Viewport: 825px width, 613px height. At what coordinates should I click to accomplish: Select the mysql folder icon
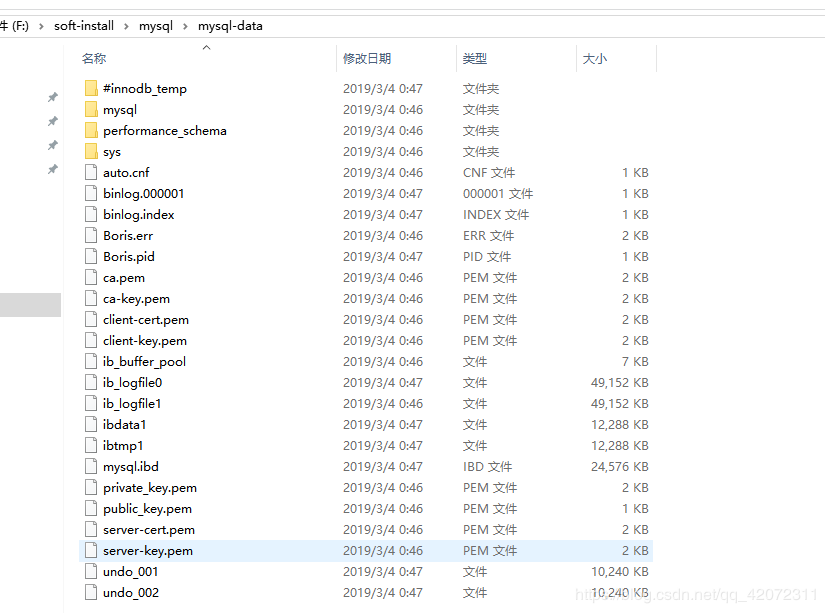click(91, 110)
